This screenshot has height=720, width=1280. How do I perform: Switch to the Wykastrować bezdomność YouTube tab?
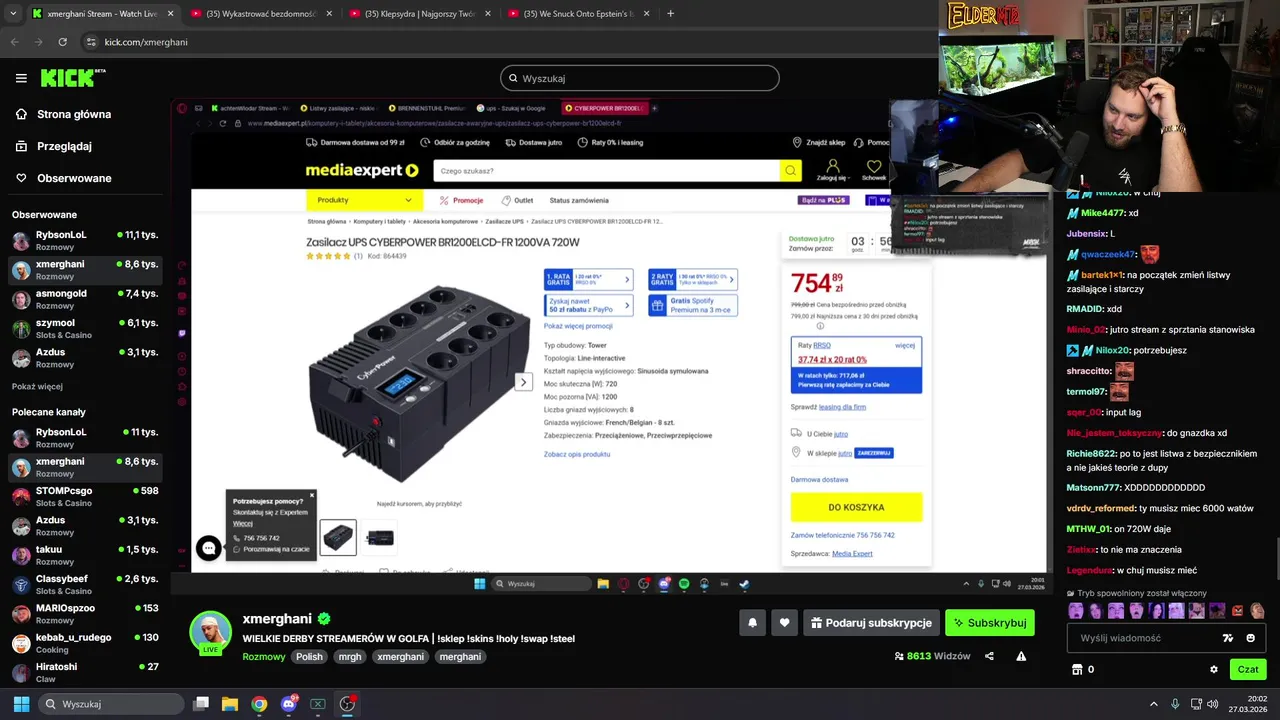[263, 14]
